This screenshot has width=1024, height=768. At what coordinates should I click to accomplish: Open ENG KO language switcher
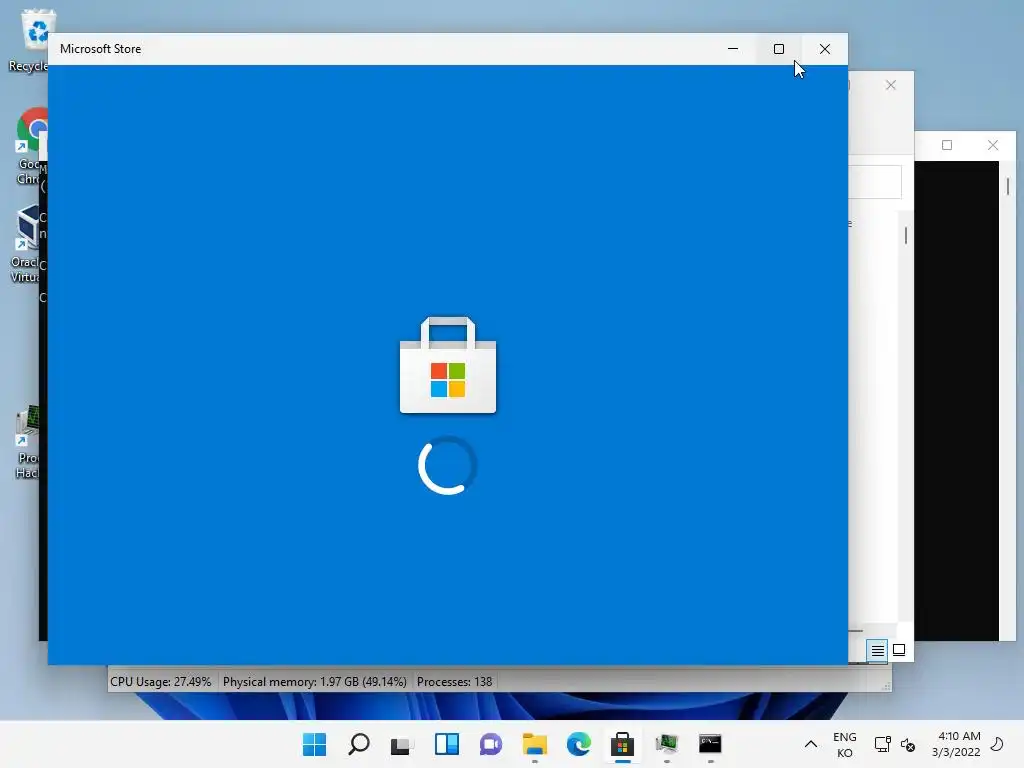tap(844, 744)
